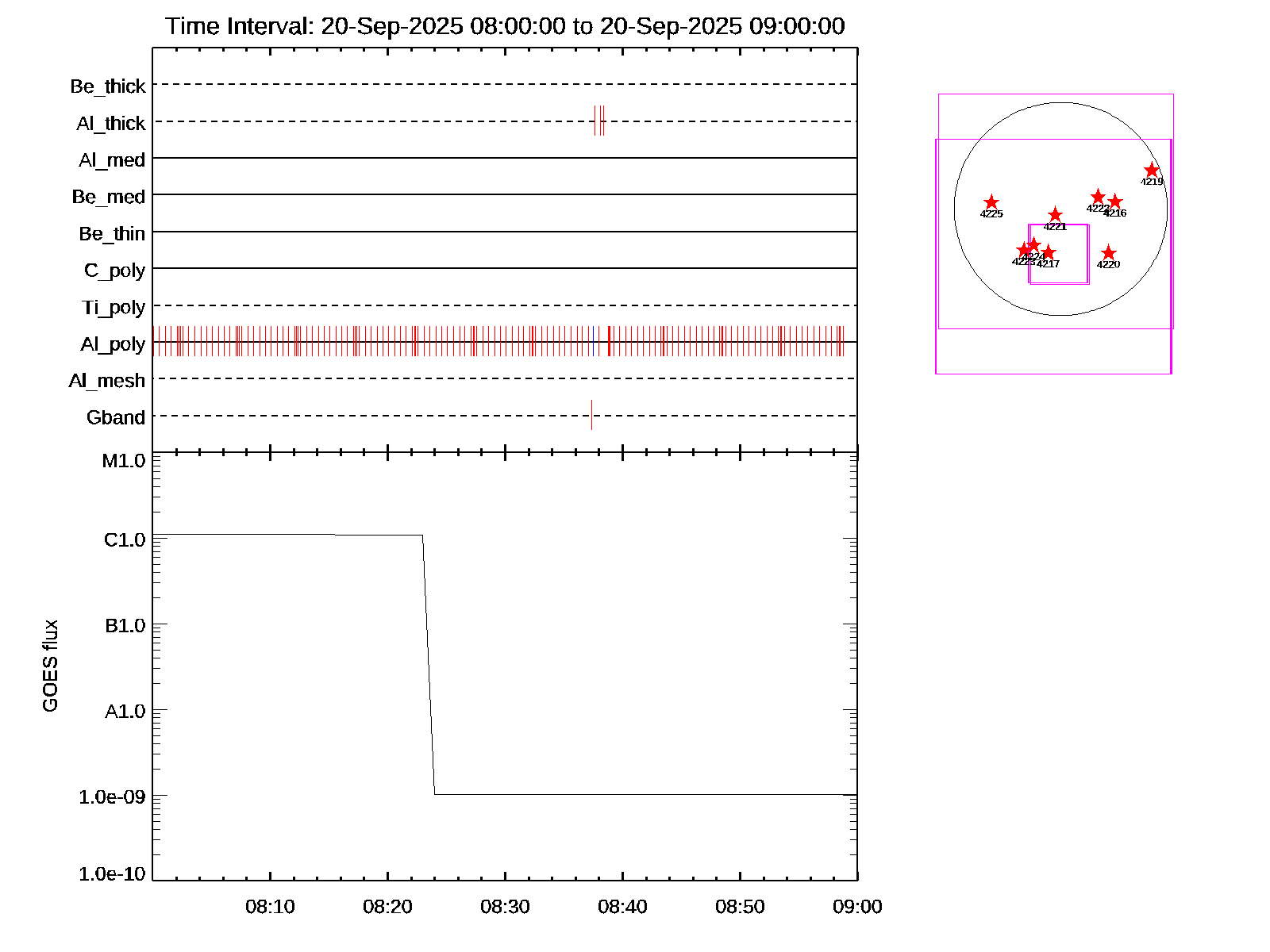The image size is (1270, 952).
Task: Click the single Gband exposure tick mark
Action: click(591, 415)
